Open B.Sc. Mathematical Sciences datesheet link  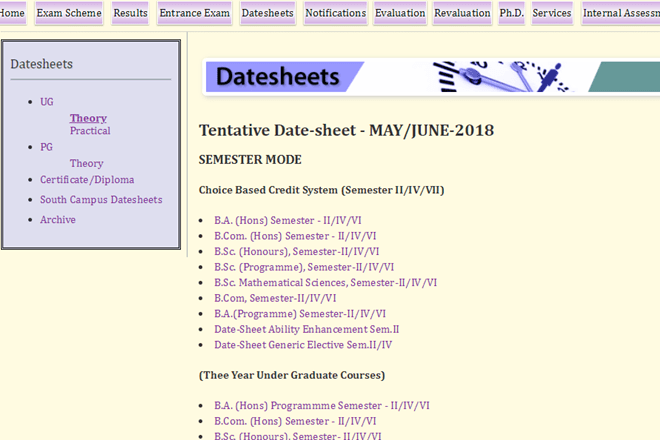point(325,283)
